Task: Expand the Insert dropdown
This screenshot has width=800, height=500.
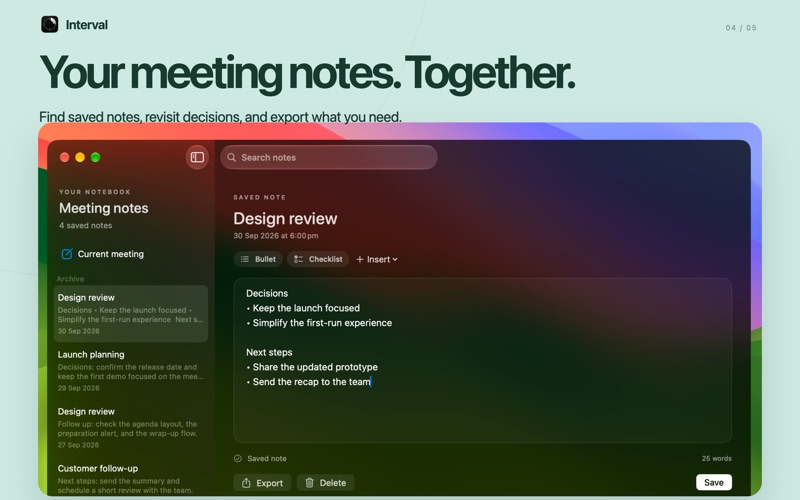Action: point(377,259)
